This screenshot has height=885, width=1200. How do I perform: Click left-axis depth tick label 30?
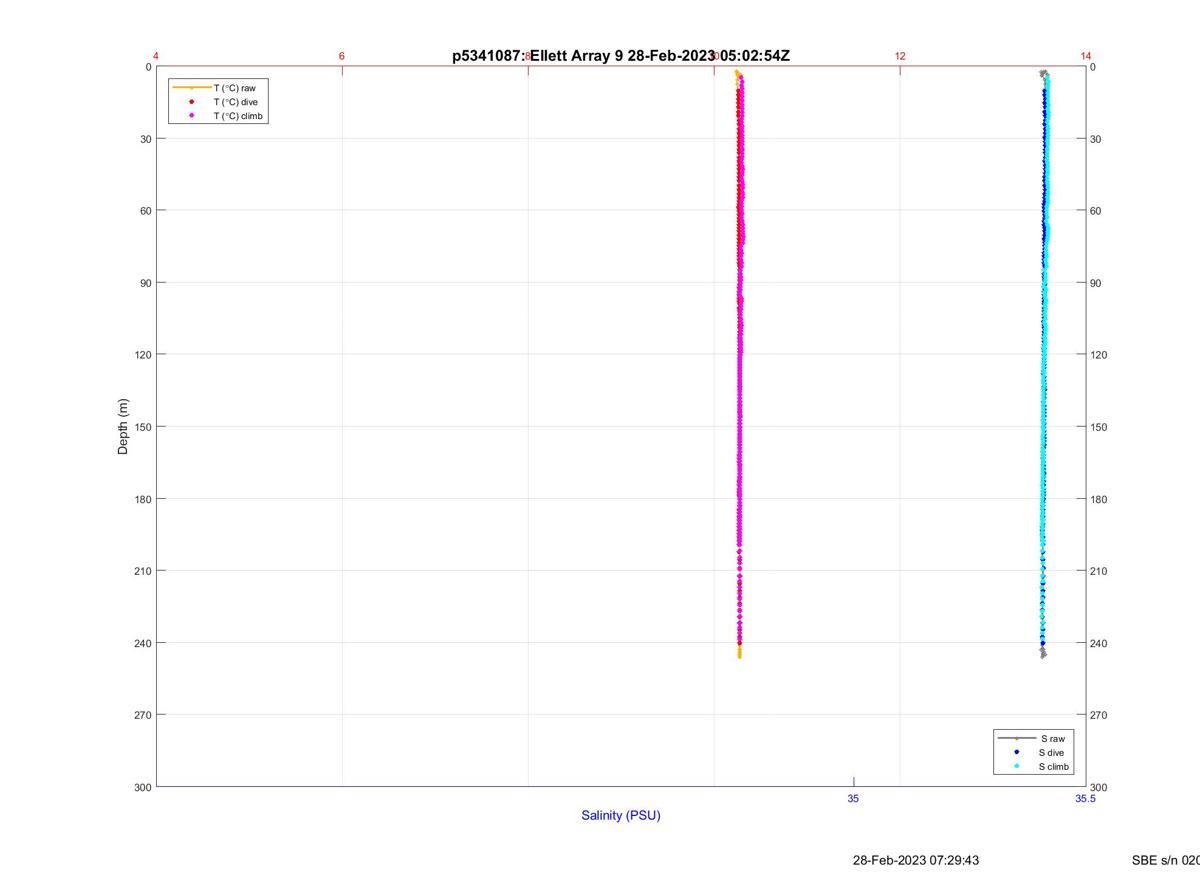[145, 139]
